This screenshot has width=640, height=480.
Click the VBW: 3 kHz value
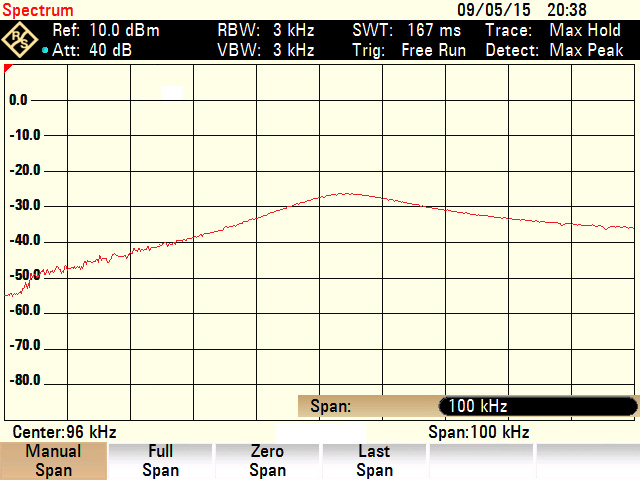(266, 50)
